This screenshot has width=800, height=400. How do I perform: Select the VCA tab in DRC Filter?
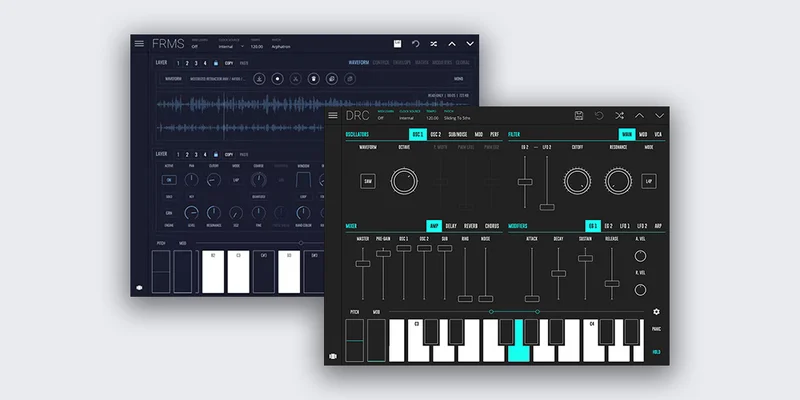pyautogui.click(x=658, y=135)
